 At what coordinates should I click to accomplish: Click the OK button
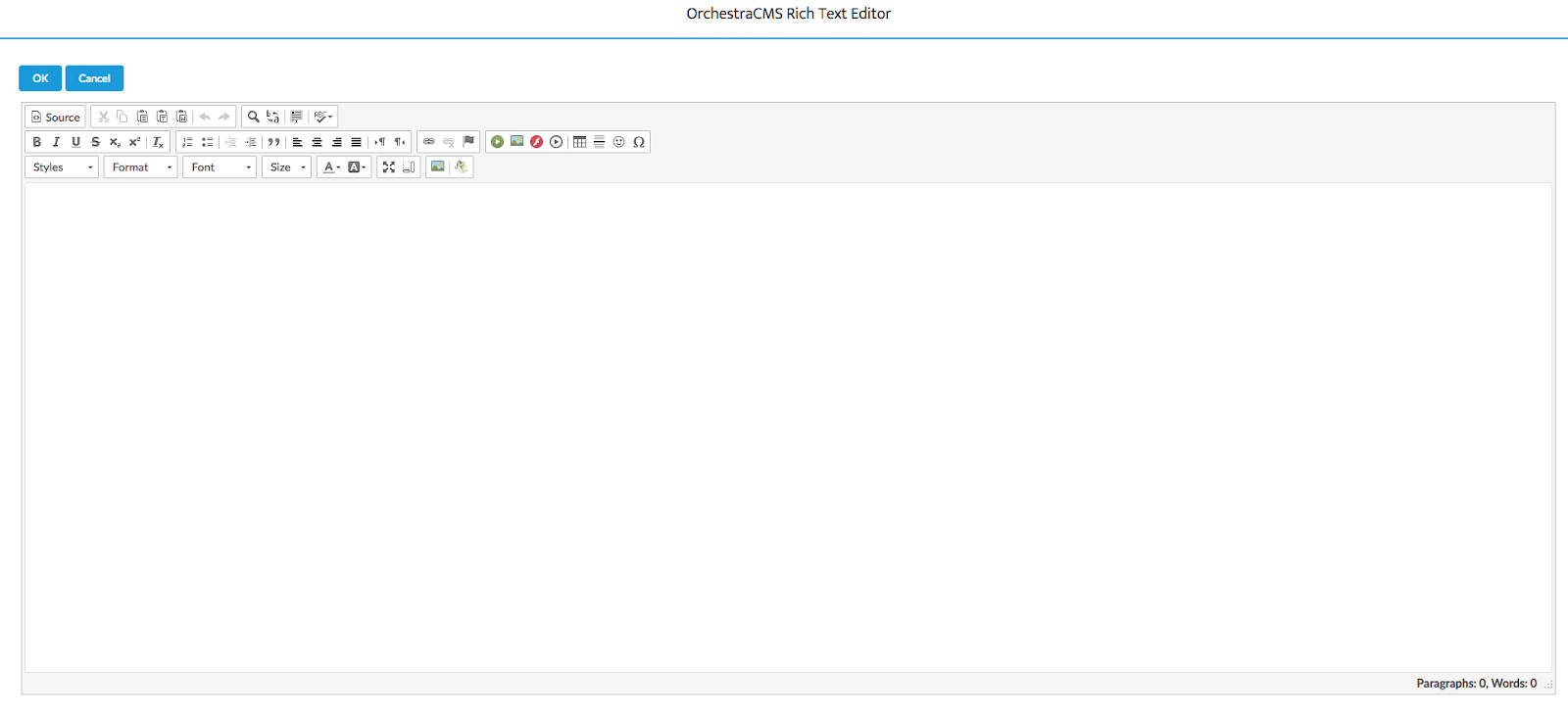click(x=40, y=78)
